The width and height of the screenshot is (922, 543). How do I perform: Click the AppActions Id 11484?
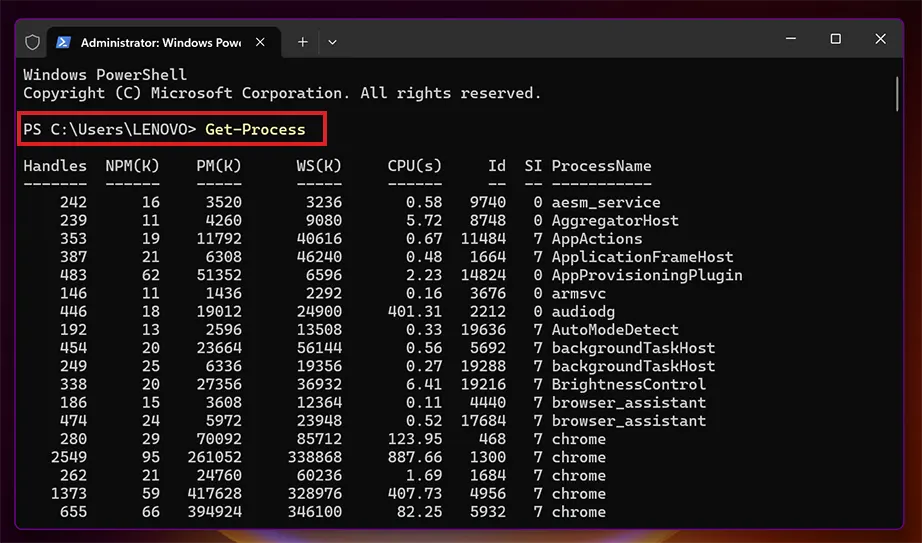(x=483, y=239)
